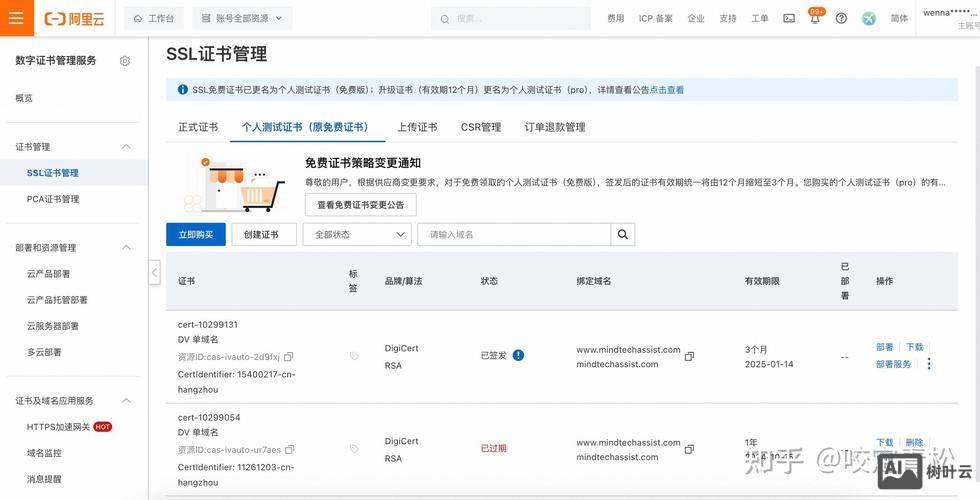Click 下载 for cert-10299131
The image size is (980, 500).
point(914,347)
